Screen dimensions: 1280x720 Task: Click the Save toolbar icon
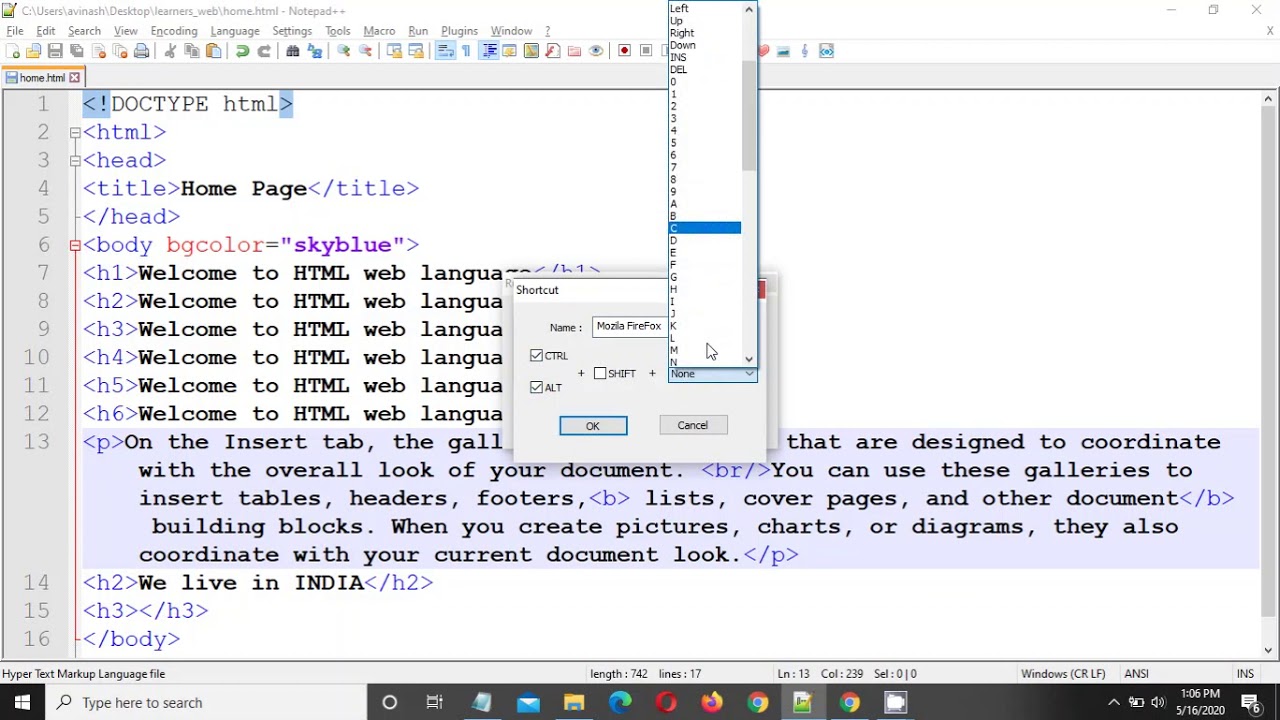click(55, 51)
